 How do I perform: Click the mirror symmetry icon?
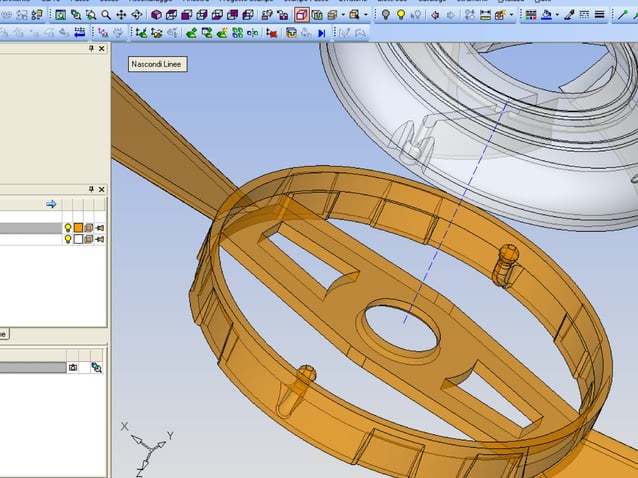(252, 33)
